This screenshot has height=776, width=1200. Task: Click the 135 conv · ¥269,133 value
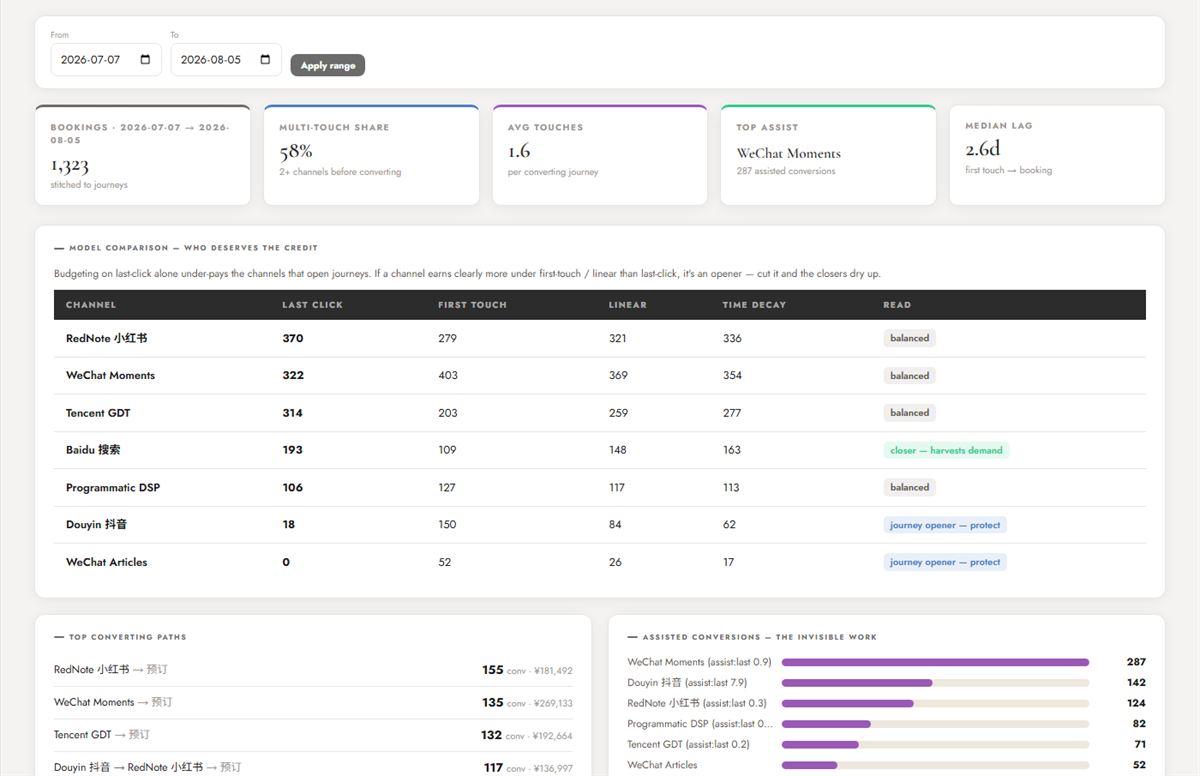[527, 702]
